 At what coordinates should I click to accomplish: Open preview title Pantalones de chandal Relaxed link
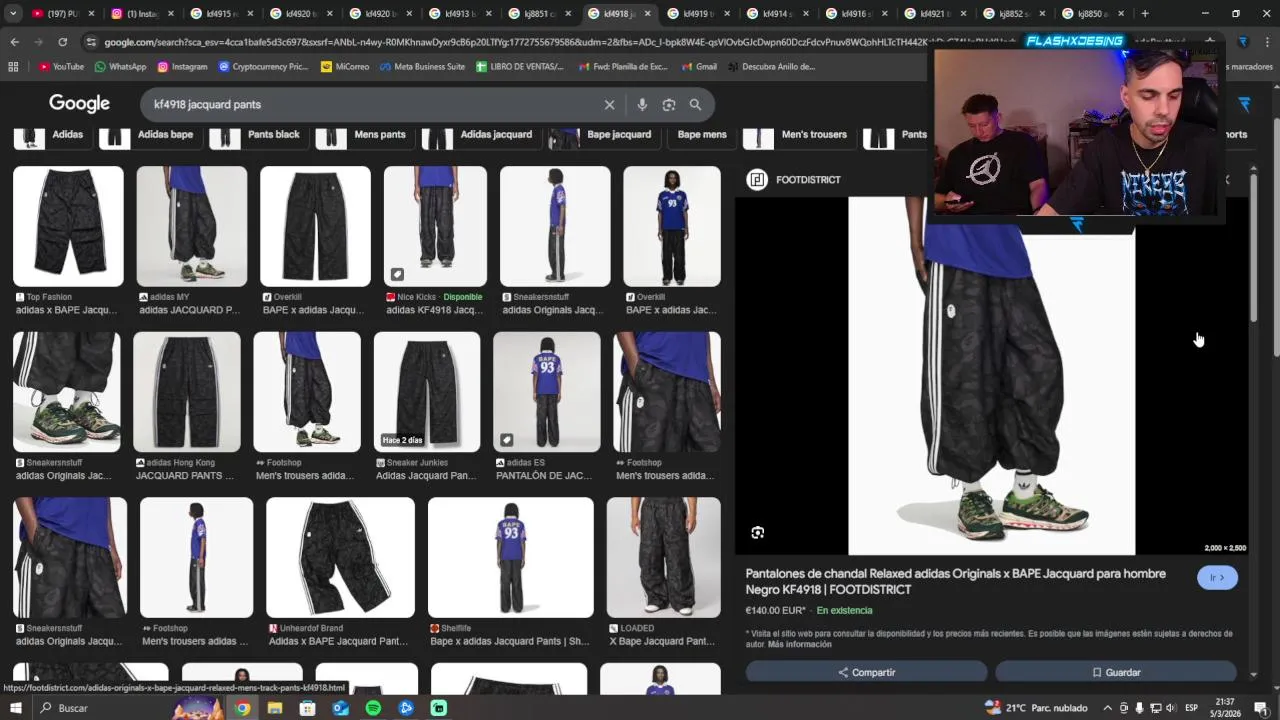tap(955, 582)
